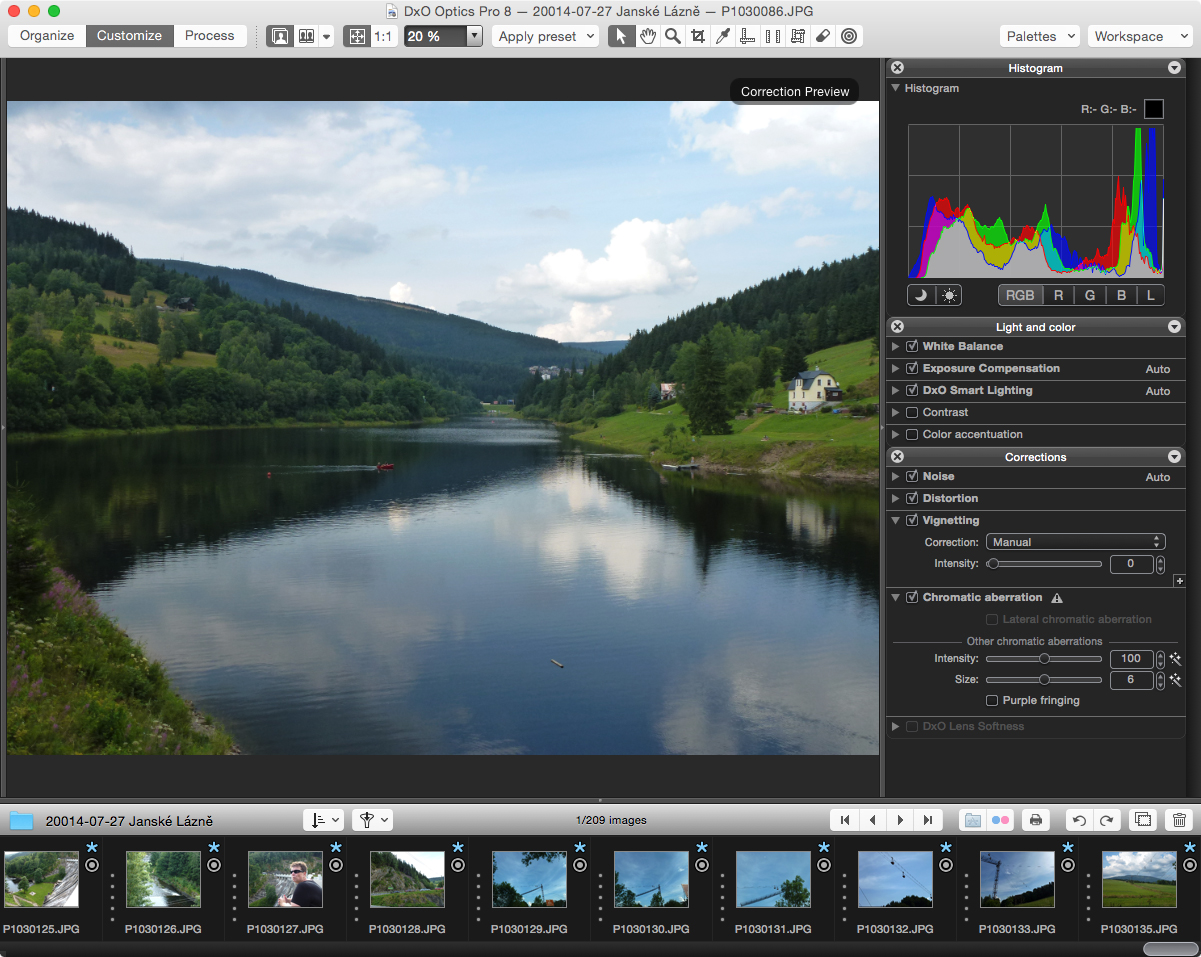This screenshot has height=957, width=1201.
Task: Open the Apply preset dropdown
Action: coord(546,36)
